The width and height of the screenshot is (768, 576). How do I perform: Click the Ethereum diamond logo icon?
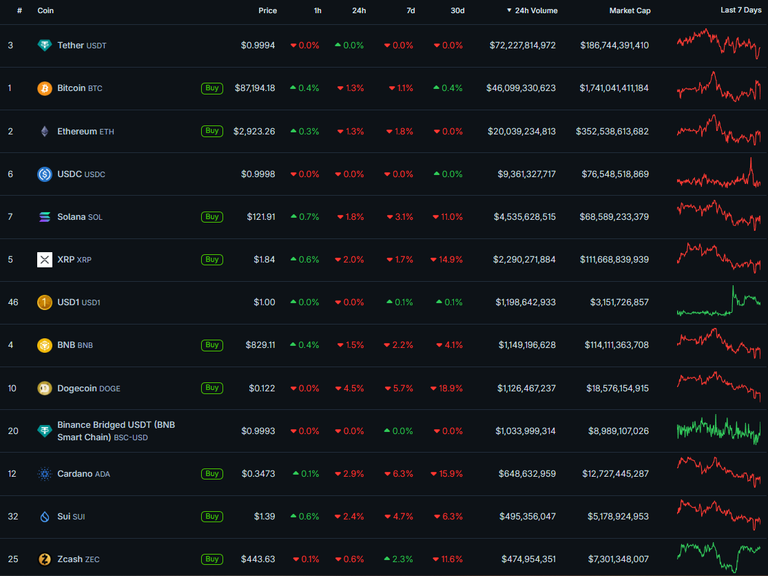[45, 131]
